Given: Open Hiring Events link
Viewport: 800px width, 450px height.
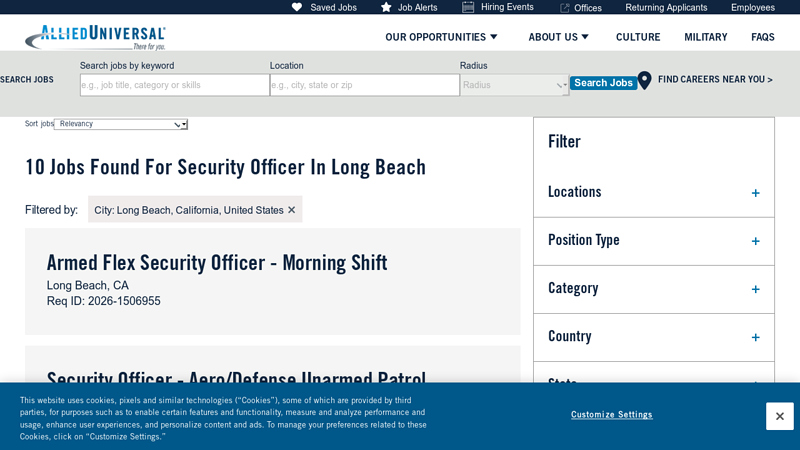Looking at the screenshot, I should (507, 7).
